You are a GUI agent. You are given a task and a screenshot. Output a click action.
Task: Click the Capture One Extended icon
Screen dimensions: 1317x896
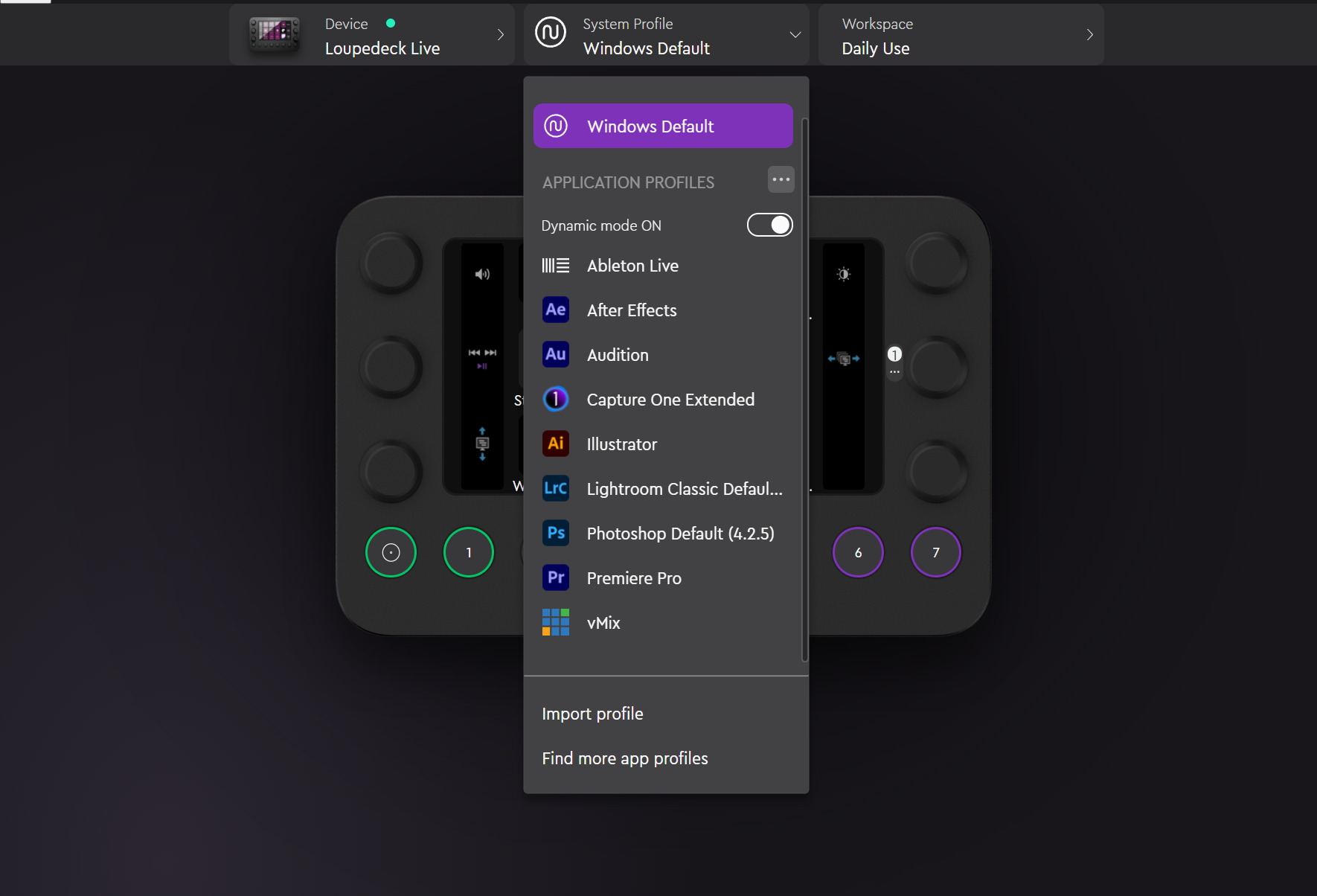556,399
